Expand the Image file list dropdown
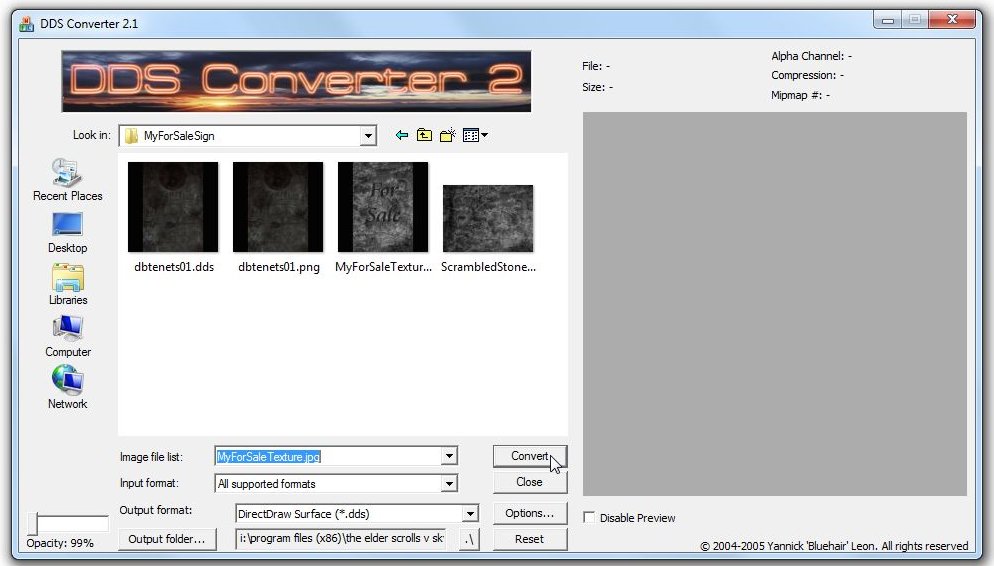This screenshot has height=566, width=994. click(x=449, y=456)
